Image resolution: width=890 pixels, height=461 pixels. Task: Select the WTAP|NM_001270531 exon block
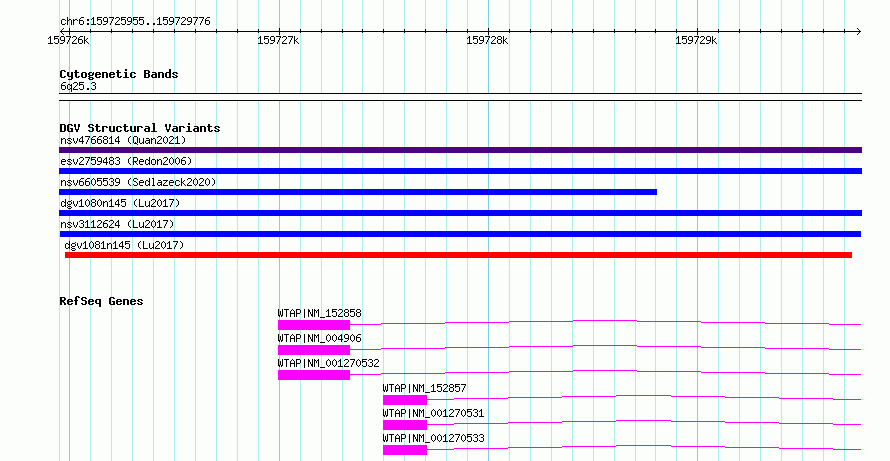pyautogui.click(x=405, y=425)
